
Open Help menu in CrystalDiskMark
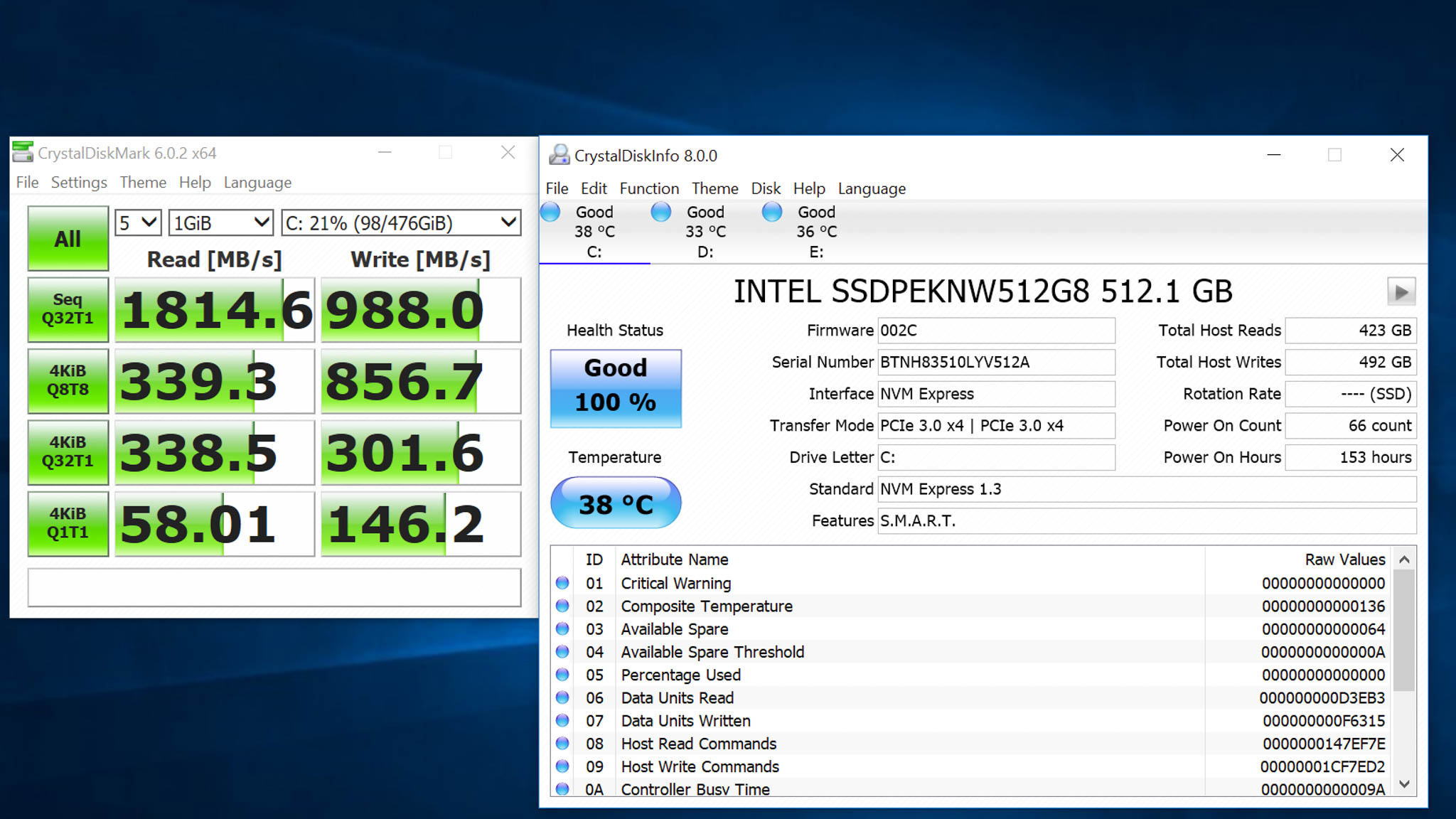coord(195,183)
